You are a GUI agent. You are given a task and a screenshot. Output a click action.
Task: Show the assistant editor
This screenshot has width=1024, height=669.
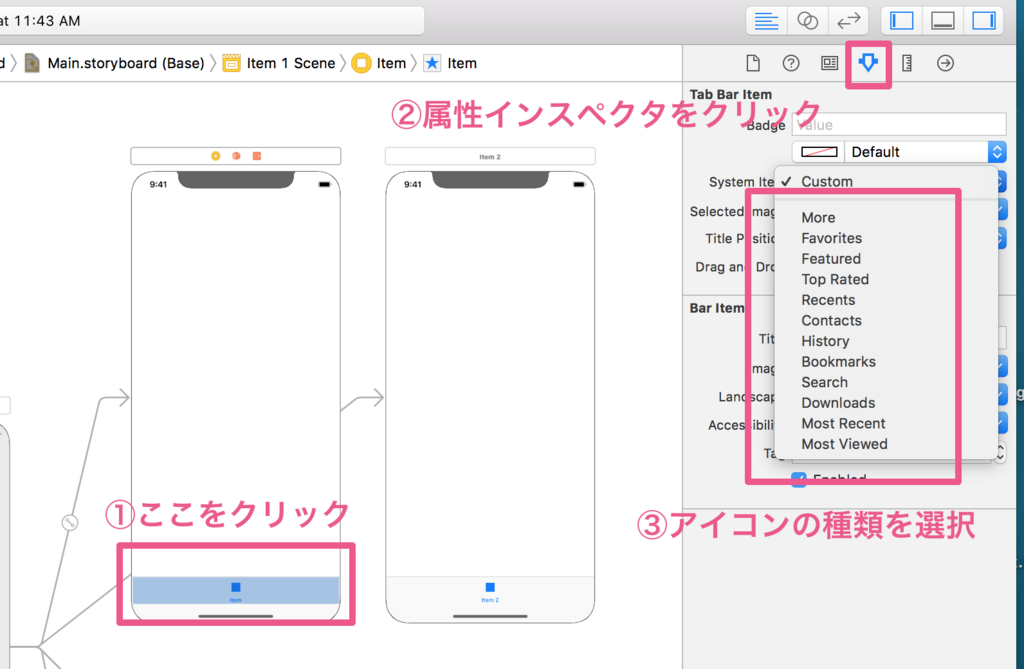[x=807, y=21]
